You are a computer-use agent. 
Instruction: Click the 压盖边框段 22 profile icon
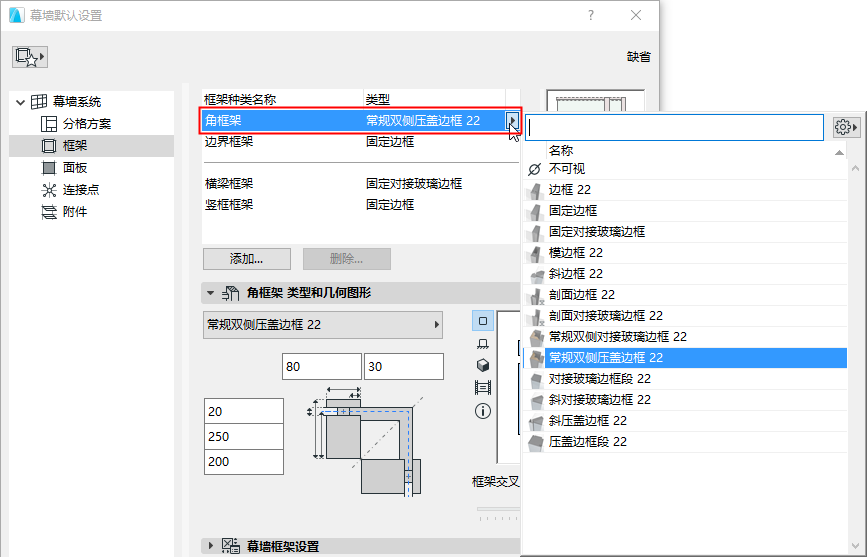tap(536, 443)
